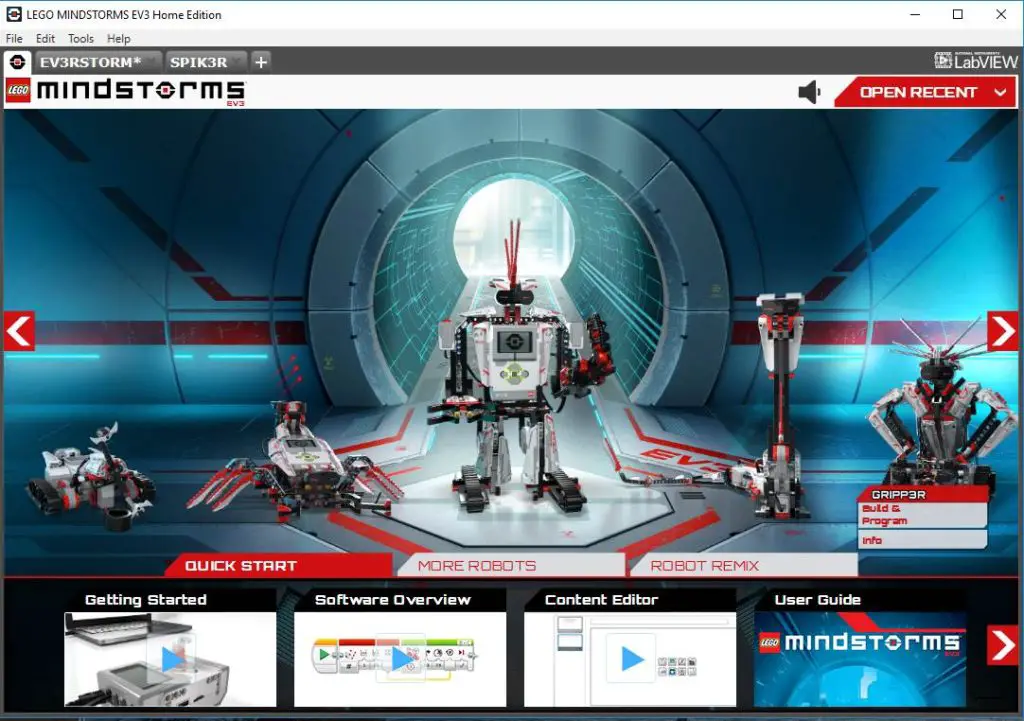Play the Content Editor video
Screen dimensions: 1024x721
coord(630,659)
